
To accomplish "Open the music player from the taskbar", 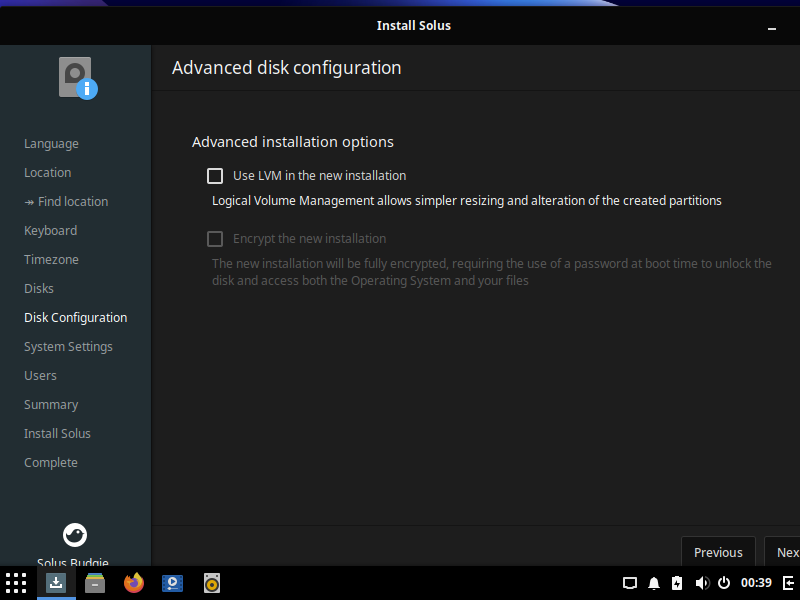I will (212, 583).
